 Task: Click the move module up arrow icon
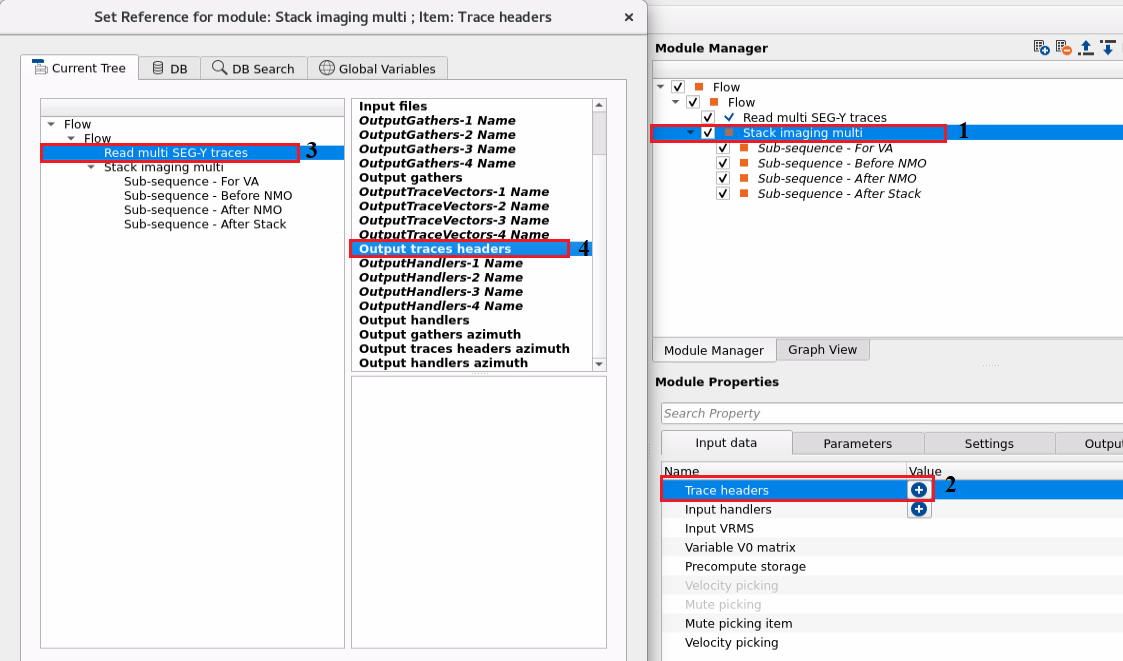1086,48
